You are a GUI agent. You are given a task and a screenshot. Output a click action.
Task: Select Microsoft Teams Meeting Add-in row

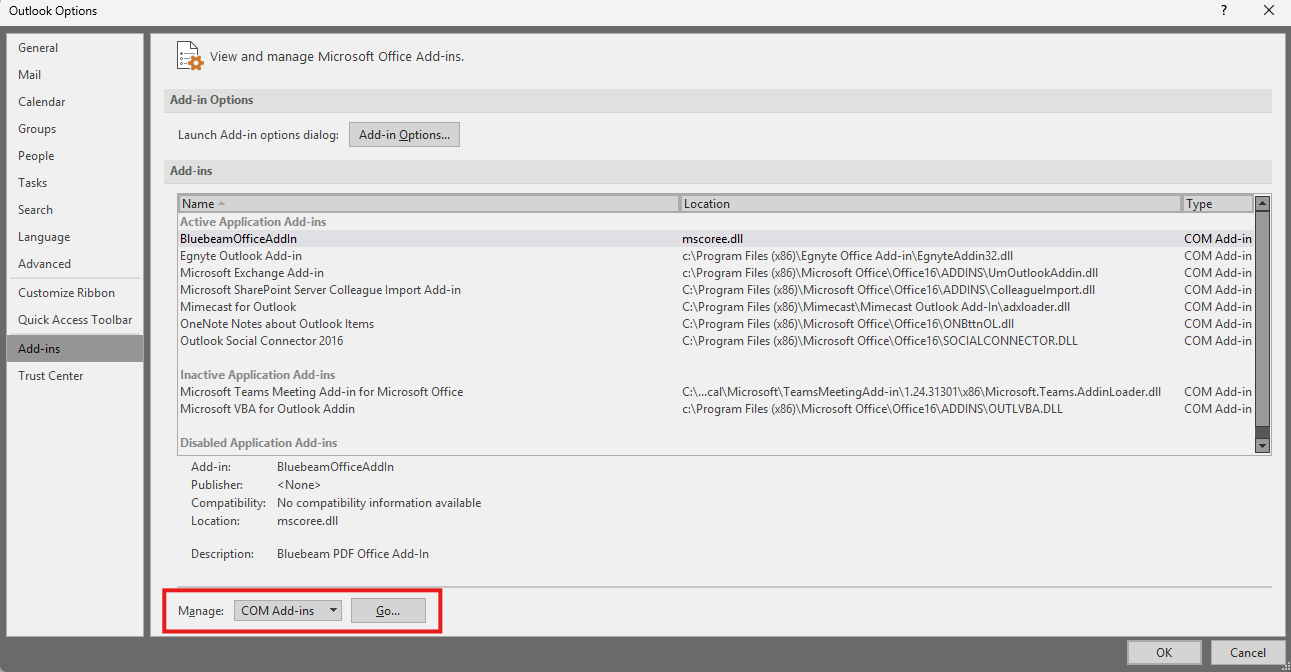click(715, 392)
